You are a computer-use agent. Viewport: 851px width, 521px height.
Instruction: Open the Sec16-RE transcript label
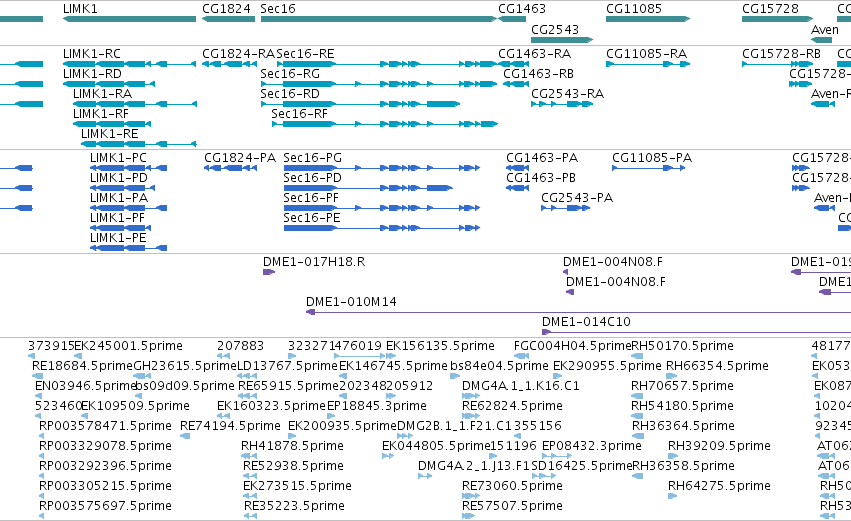pyautogui.click(x=305, y=54)
